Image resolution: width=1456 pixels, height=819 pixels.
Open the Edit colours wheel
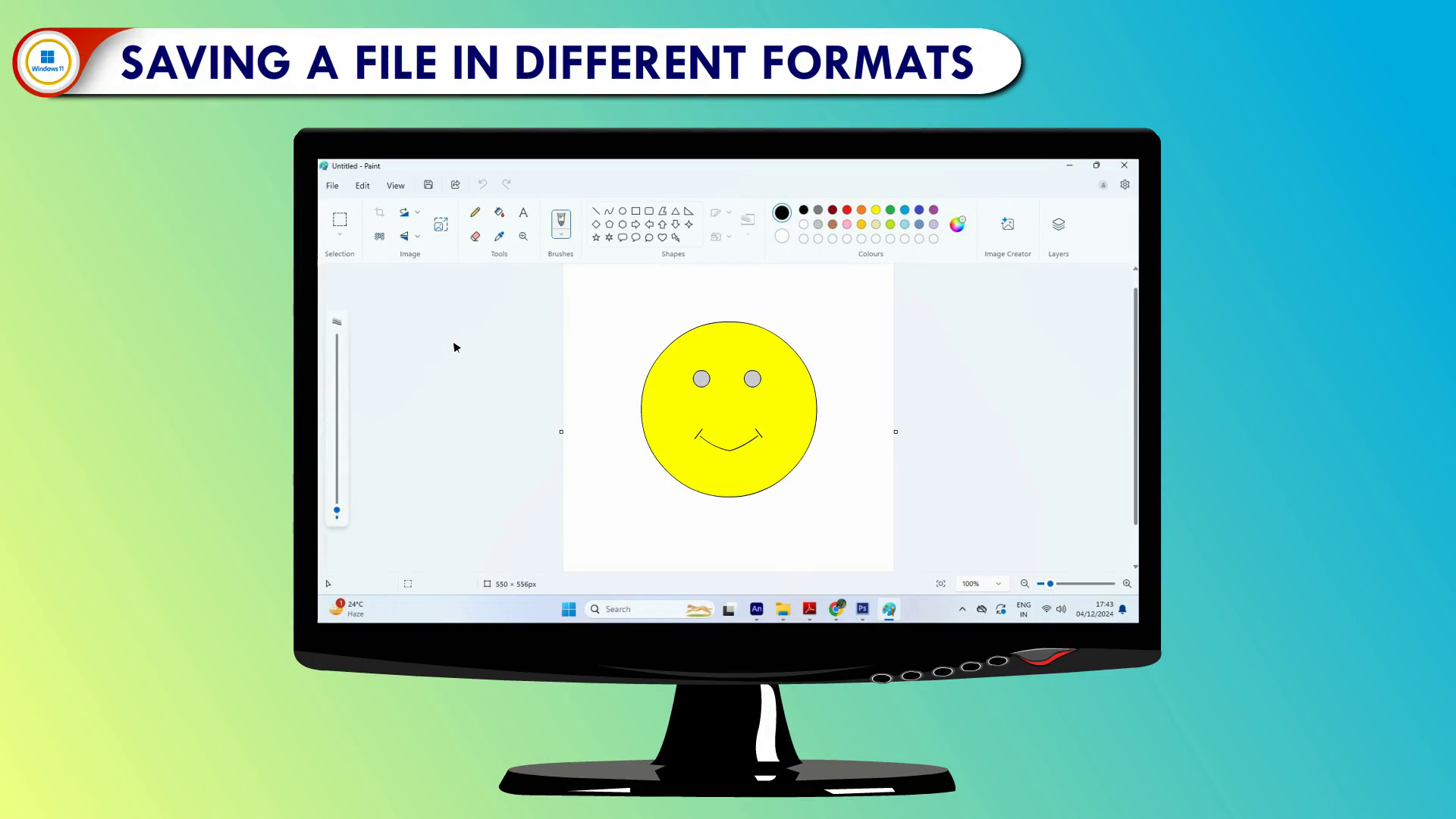tap(957, 224)
